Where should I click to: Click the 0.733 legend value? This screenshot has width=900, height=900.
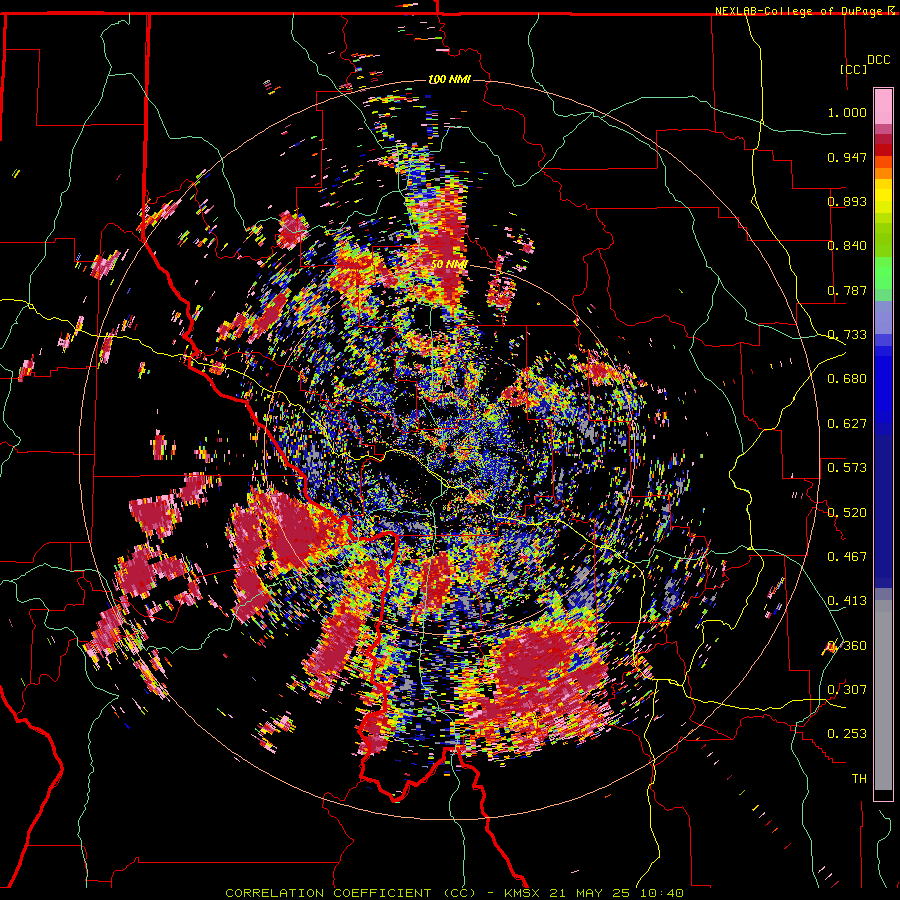847,335
